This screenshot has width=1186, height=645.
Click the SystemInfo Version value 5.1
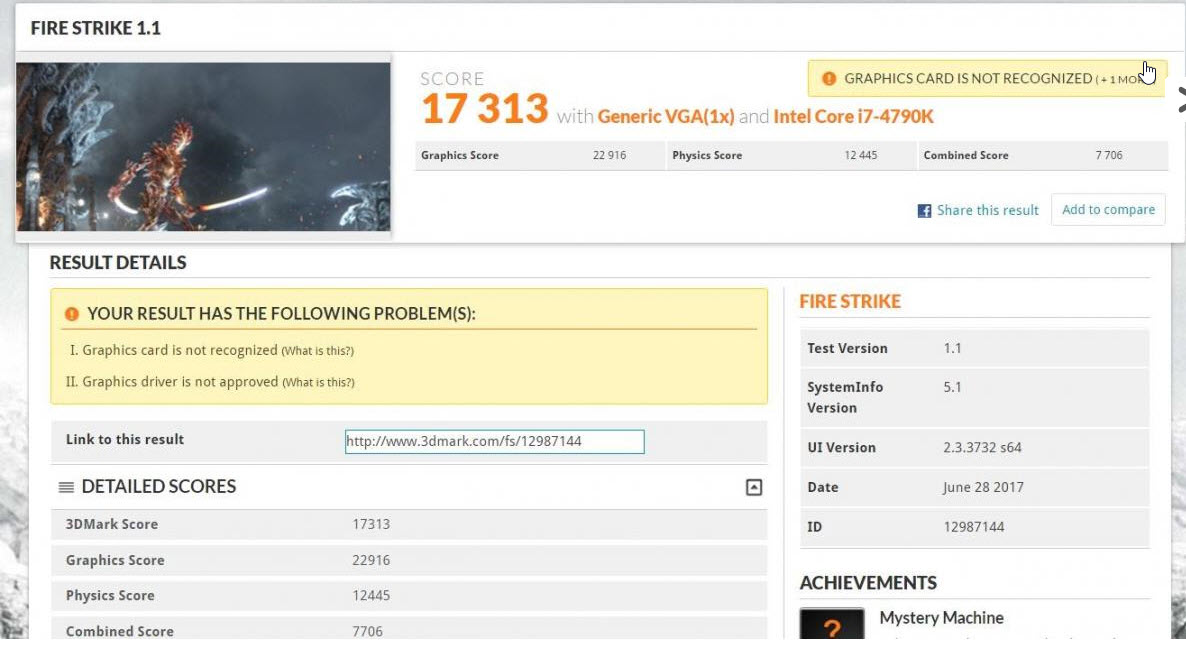(x=952, y=387)
